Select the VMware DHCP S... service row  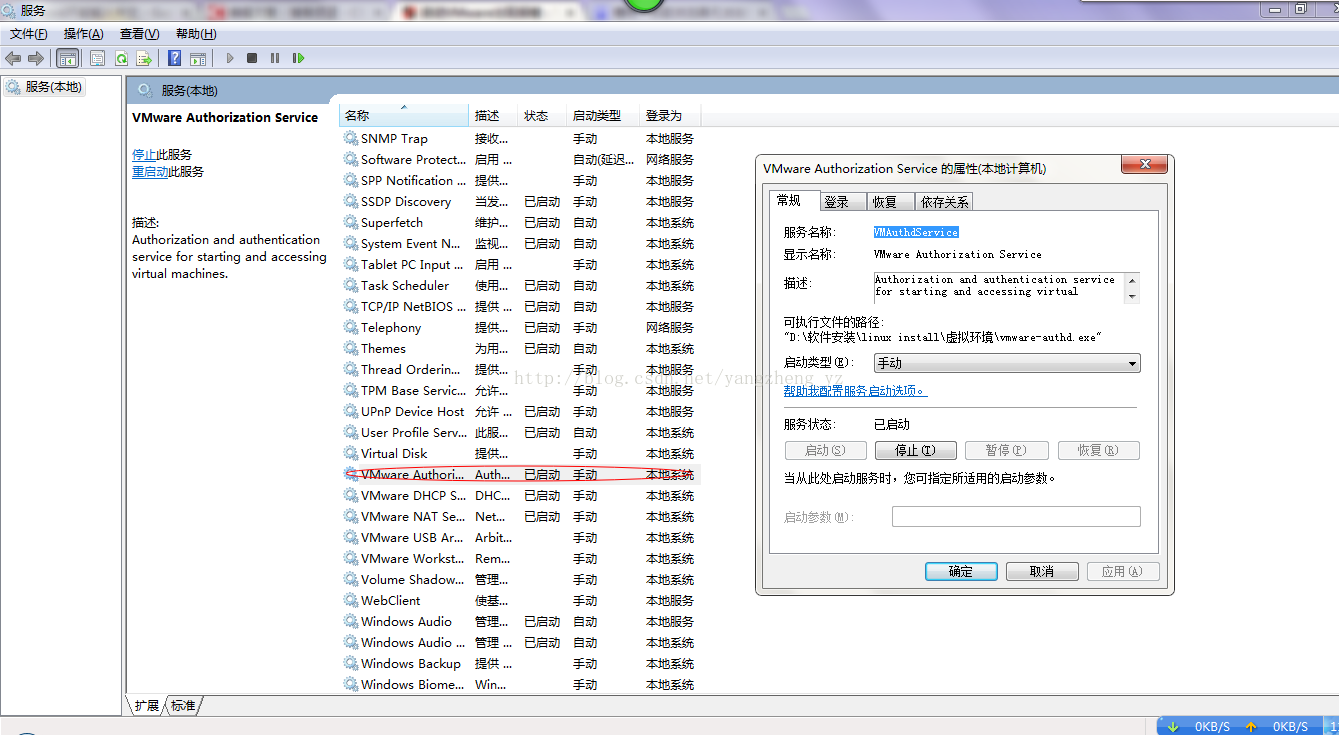tap(520, 495)
